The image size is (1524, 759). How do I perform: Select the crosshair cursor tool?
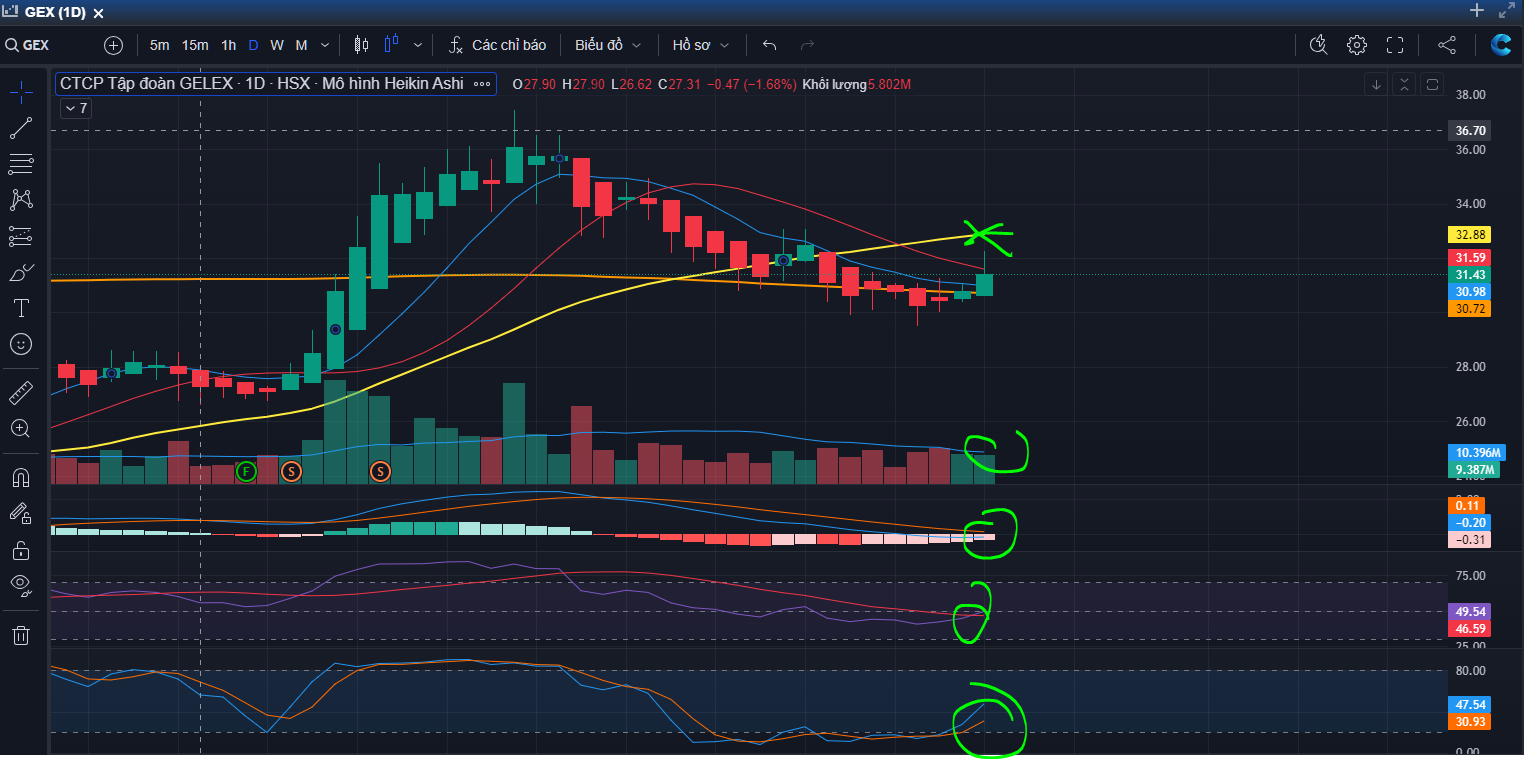21,91
